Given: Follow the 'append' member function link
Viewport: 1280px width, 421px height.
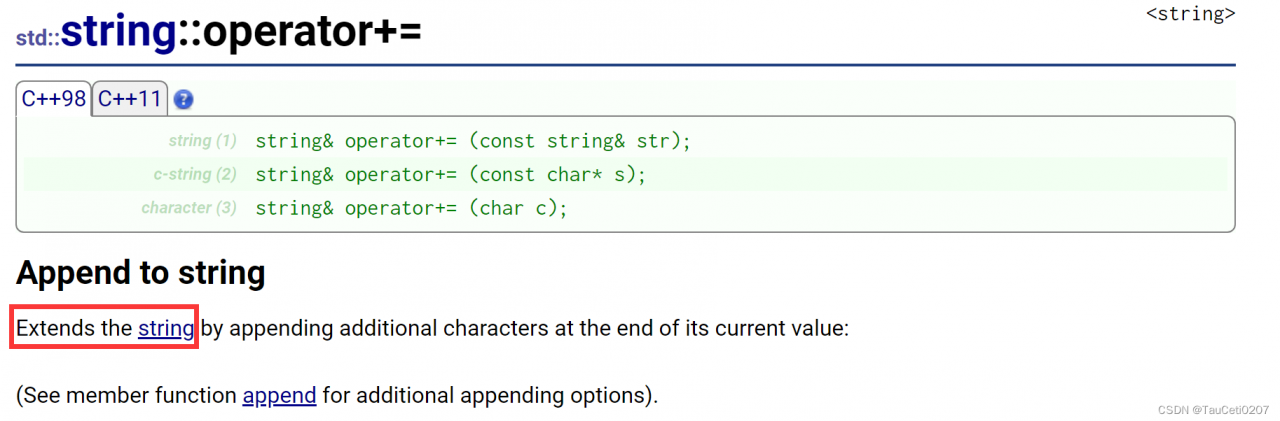Looking at the screenshot, I should click(279, 395).
